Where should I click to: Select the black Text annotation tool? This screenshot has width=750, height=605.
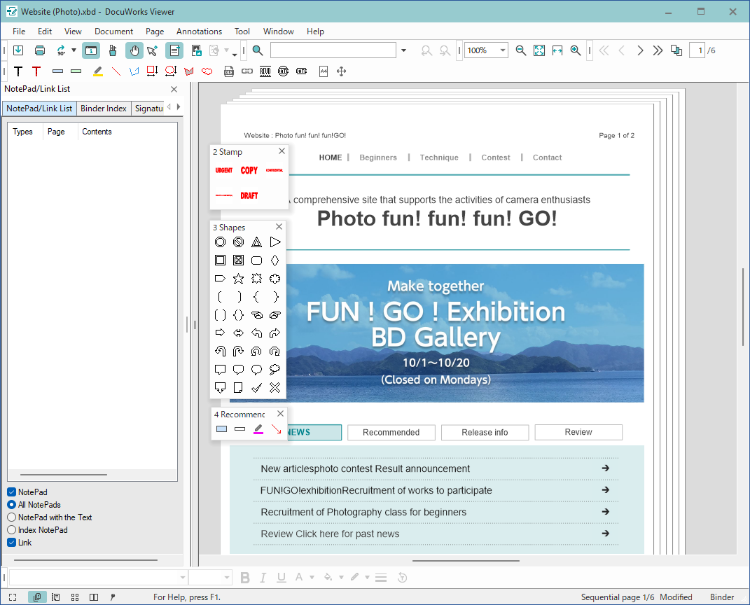coord(18,71)
